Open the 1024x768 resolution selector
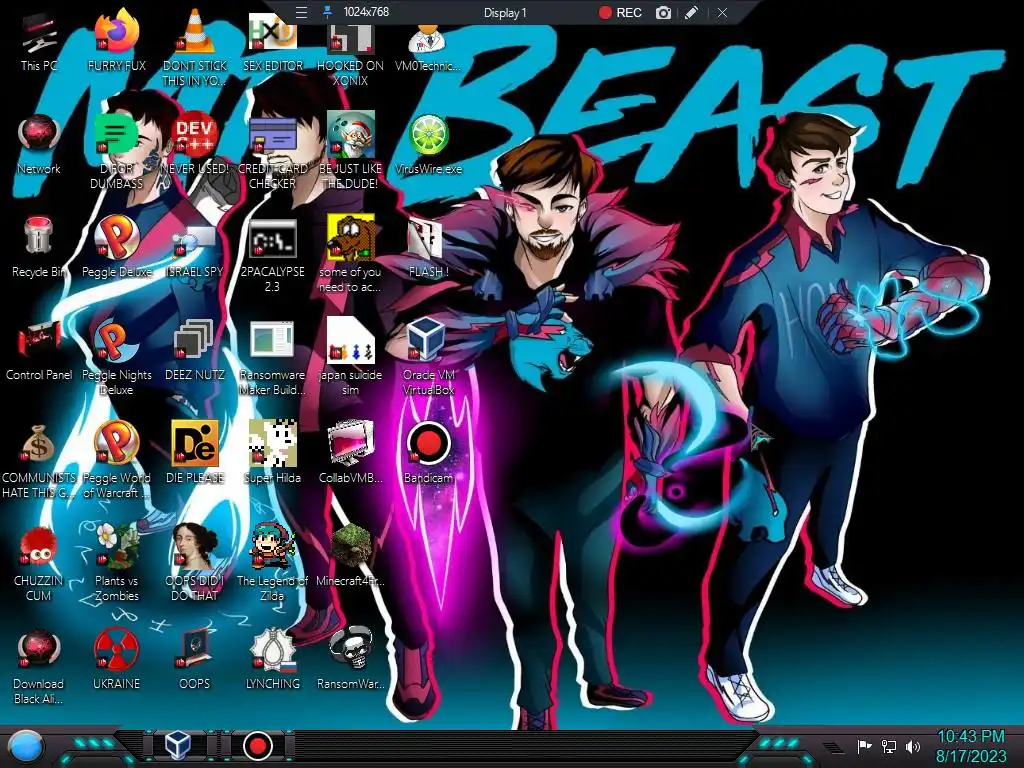1024x768 pixels. (366, 12)
